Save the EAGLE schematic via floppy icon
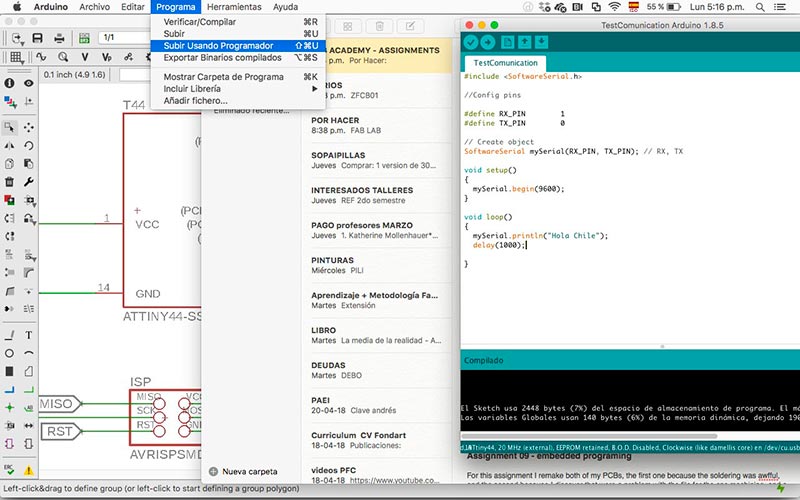 (x=37, y=38)
